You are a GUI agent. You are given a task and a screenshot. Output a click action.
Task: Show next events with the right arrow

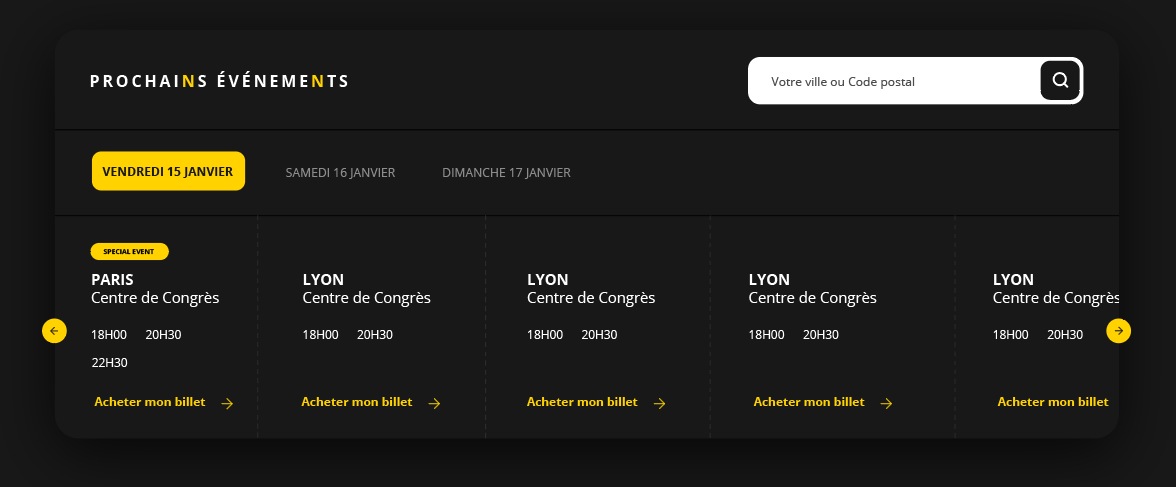pyautogui.click(x=1118, y=330)
